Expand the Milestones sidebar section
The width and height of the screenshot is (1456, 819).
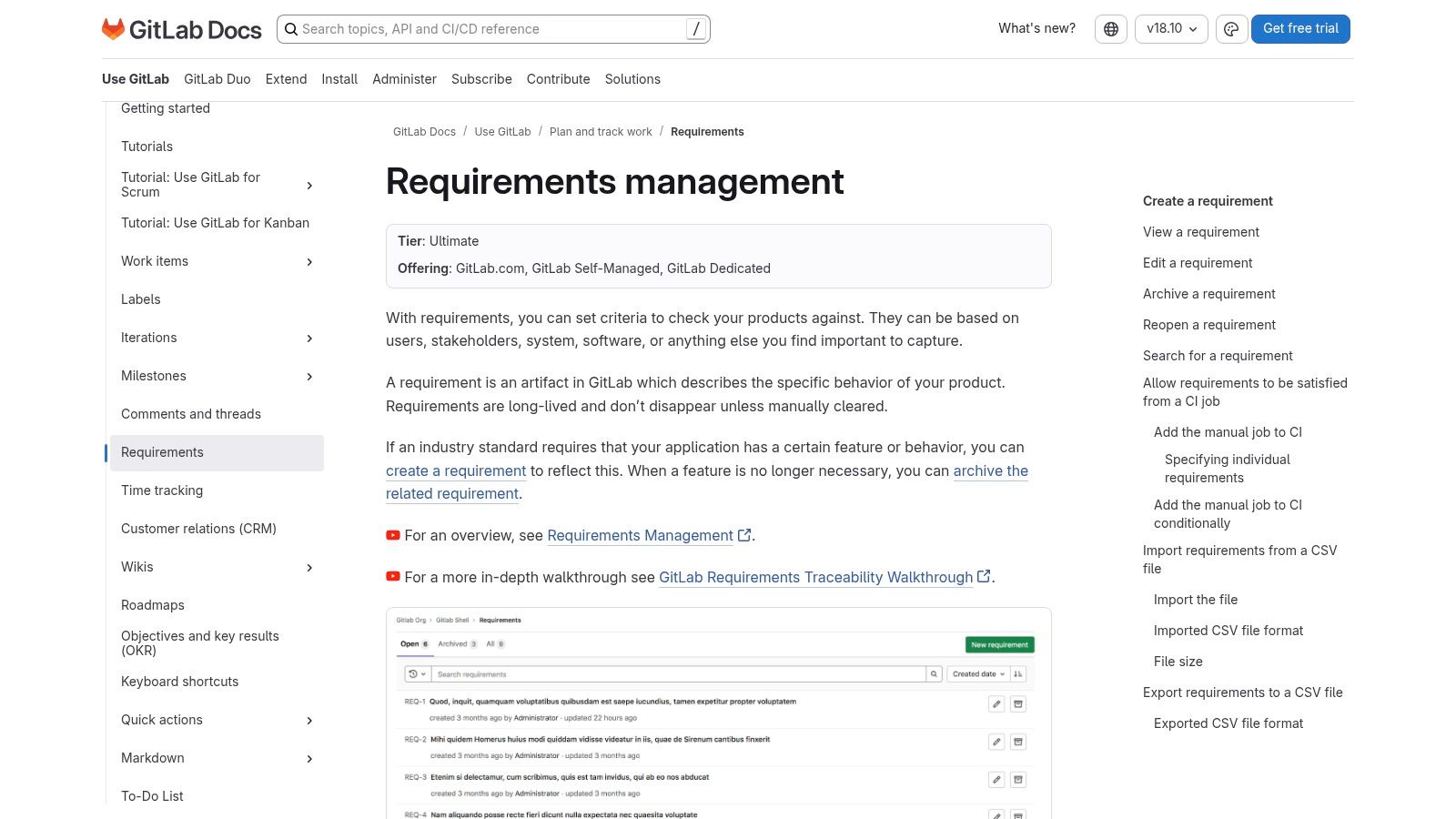[309, 376]
